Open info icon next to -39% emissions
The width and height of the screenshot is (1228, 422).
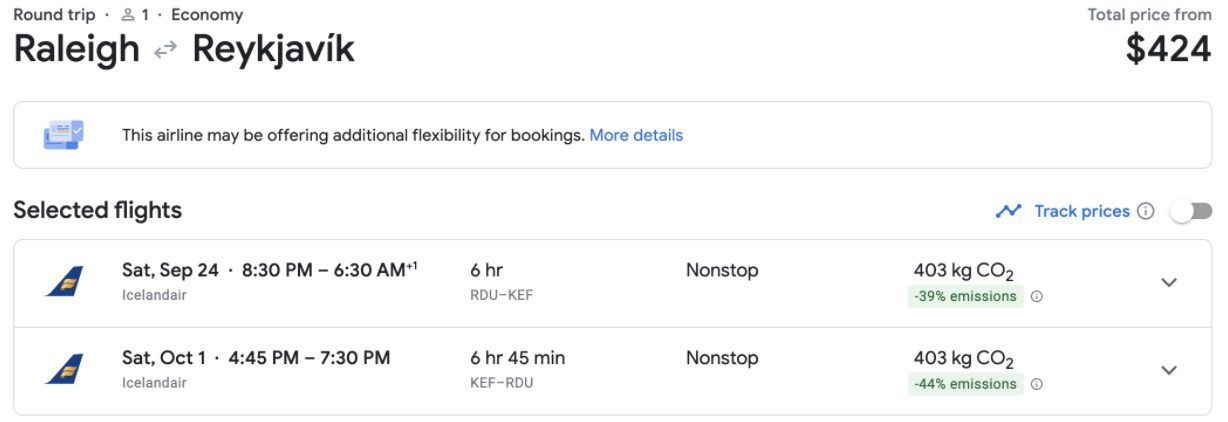click(1037, 297)
